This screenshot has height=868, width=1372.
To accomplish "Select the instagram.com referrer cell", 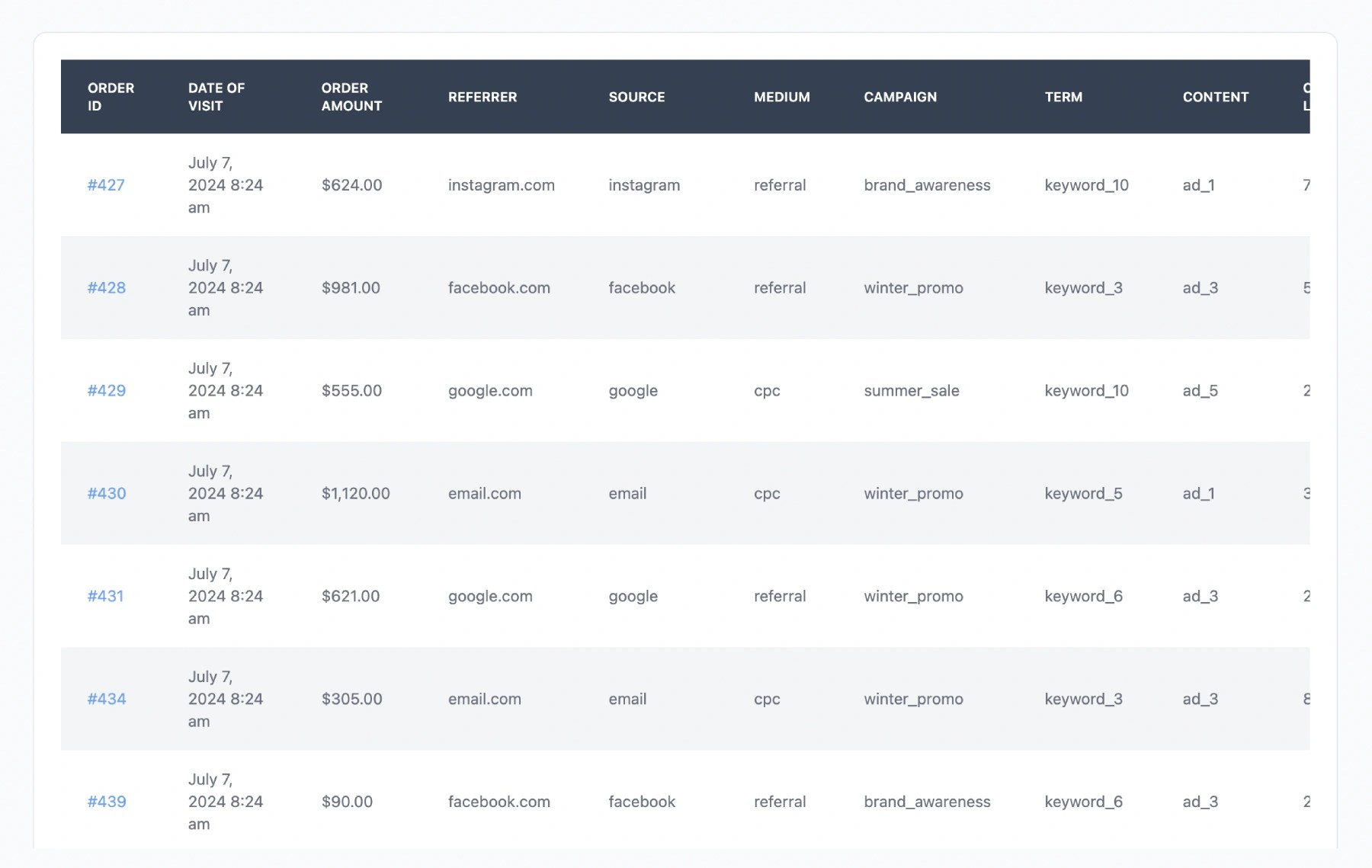I will click(x=501, y=184).
